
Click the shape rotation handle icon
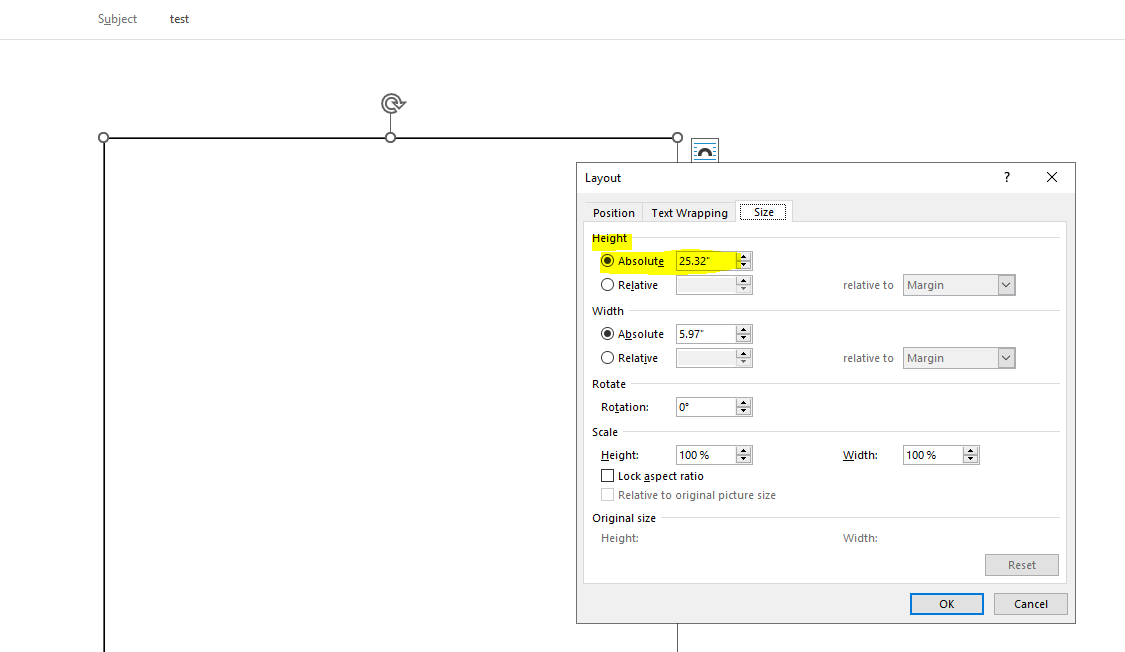click(392, 103)
